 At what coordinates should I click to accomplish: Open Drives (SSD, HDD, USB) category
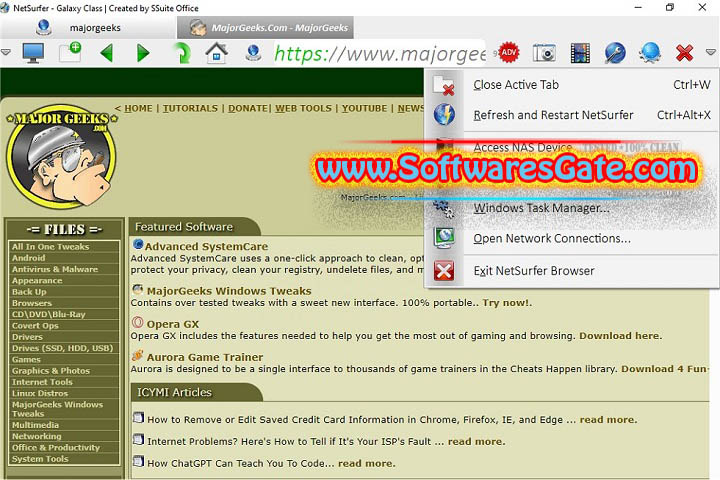(x=64, y=348)
